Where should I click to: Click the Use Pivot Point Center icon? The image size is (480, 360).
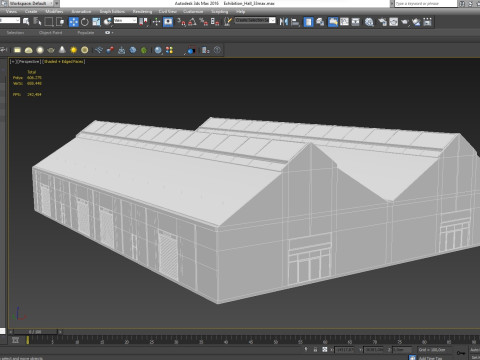click(x=144, y=22)
